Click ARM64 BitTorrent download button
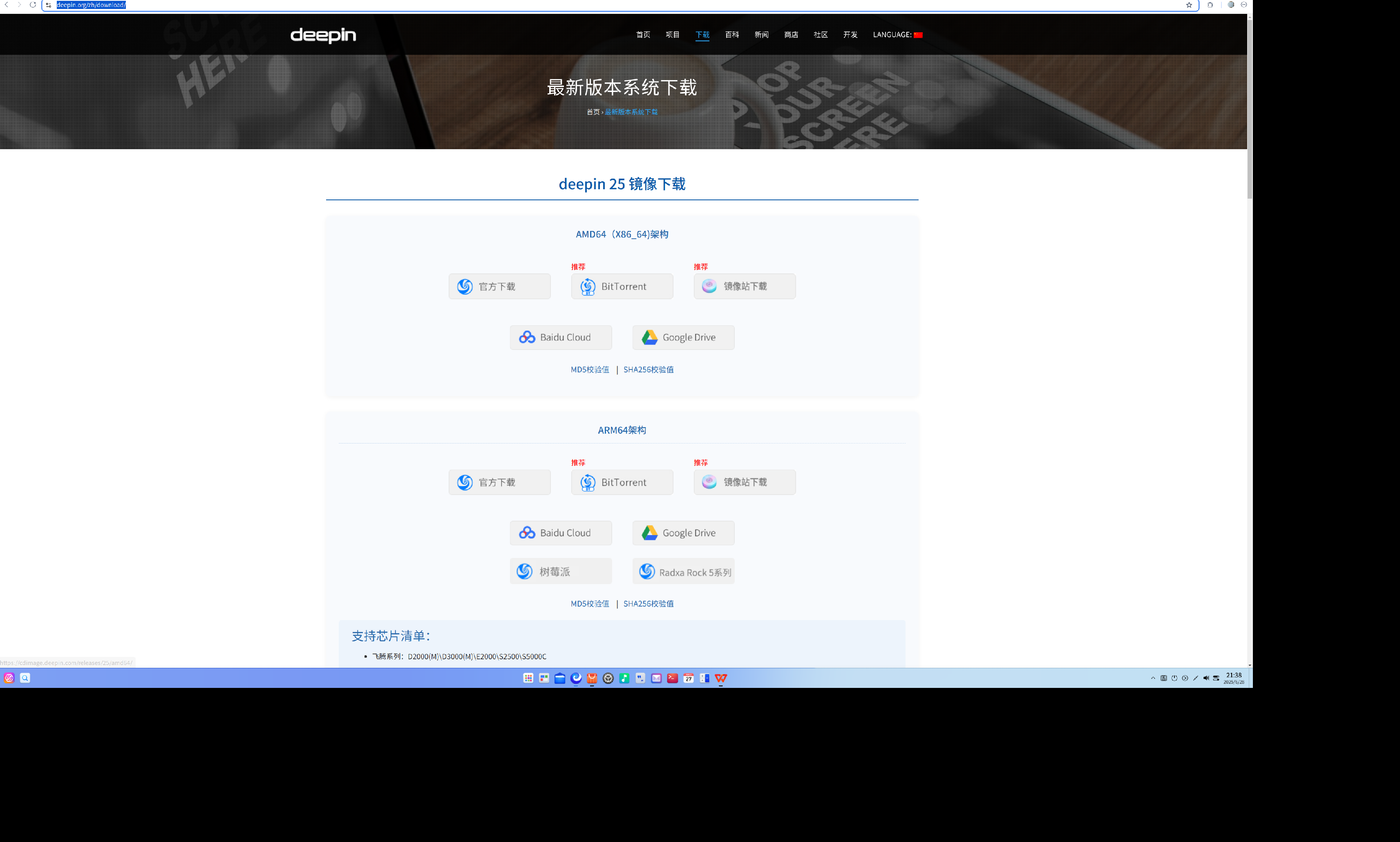 coord(622,482)
